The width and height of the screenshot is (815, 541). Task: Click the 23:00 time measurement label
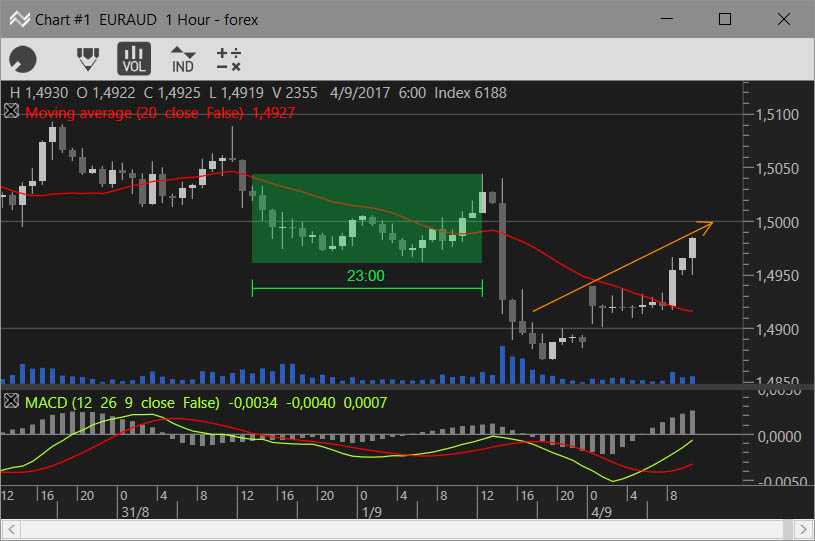[365, 276]
